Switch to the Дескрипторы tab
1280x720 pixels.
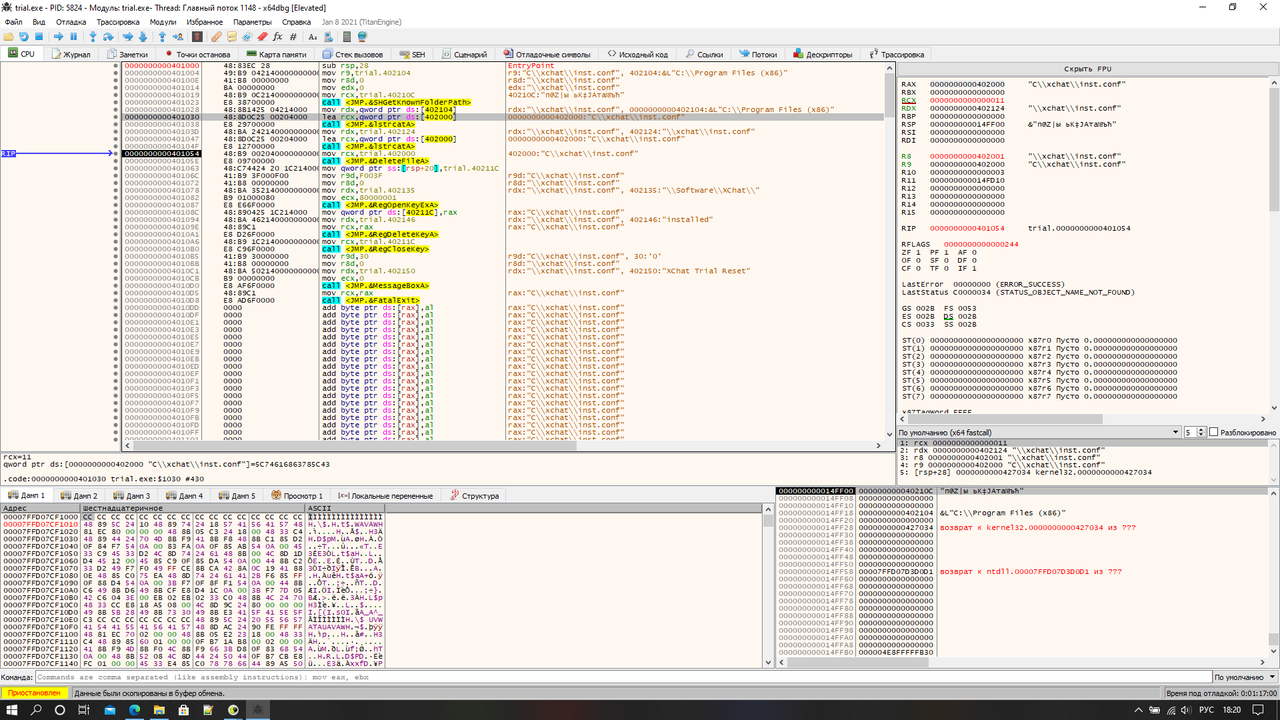(823, 54)
